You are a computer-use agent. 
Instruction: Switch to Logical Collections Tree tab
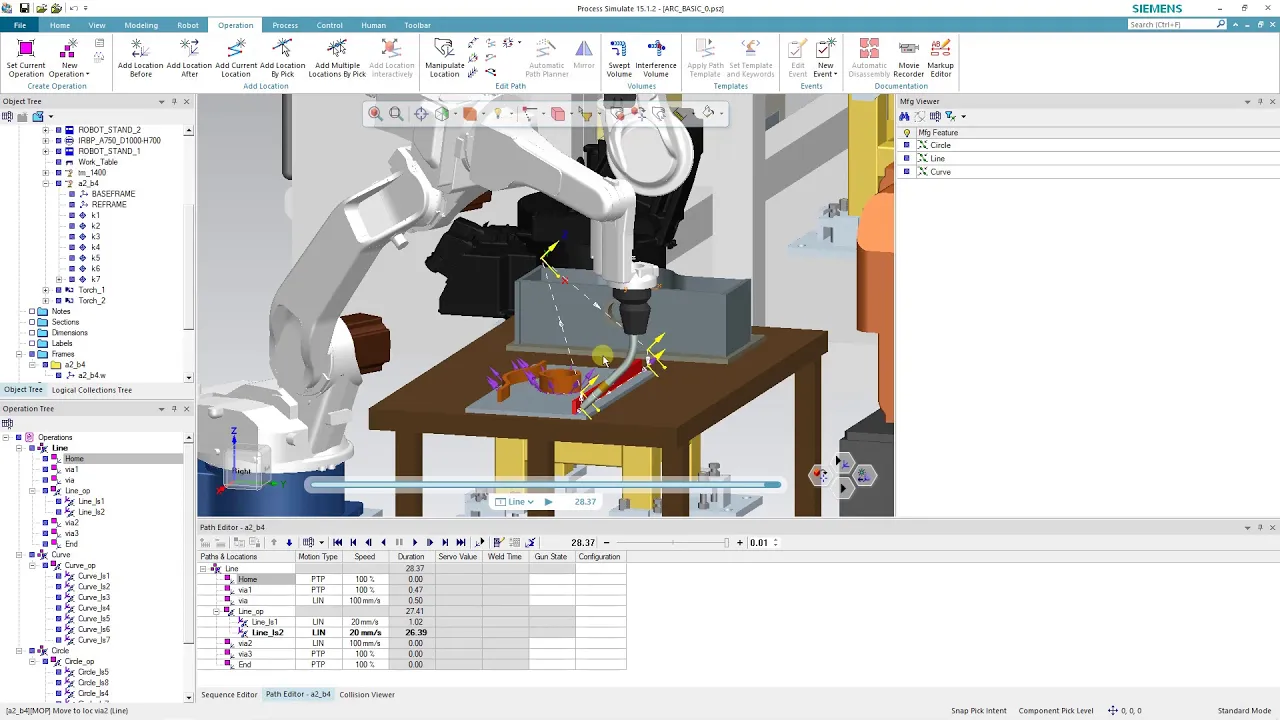point(92,390)
